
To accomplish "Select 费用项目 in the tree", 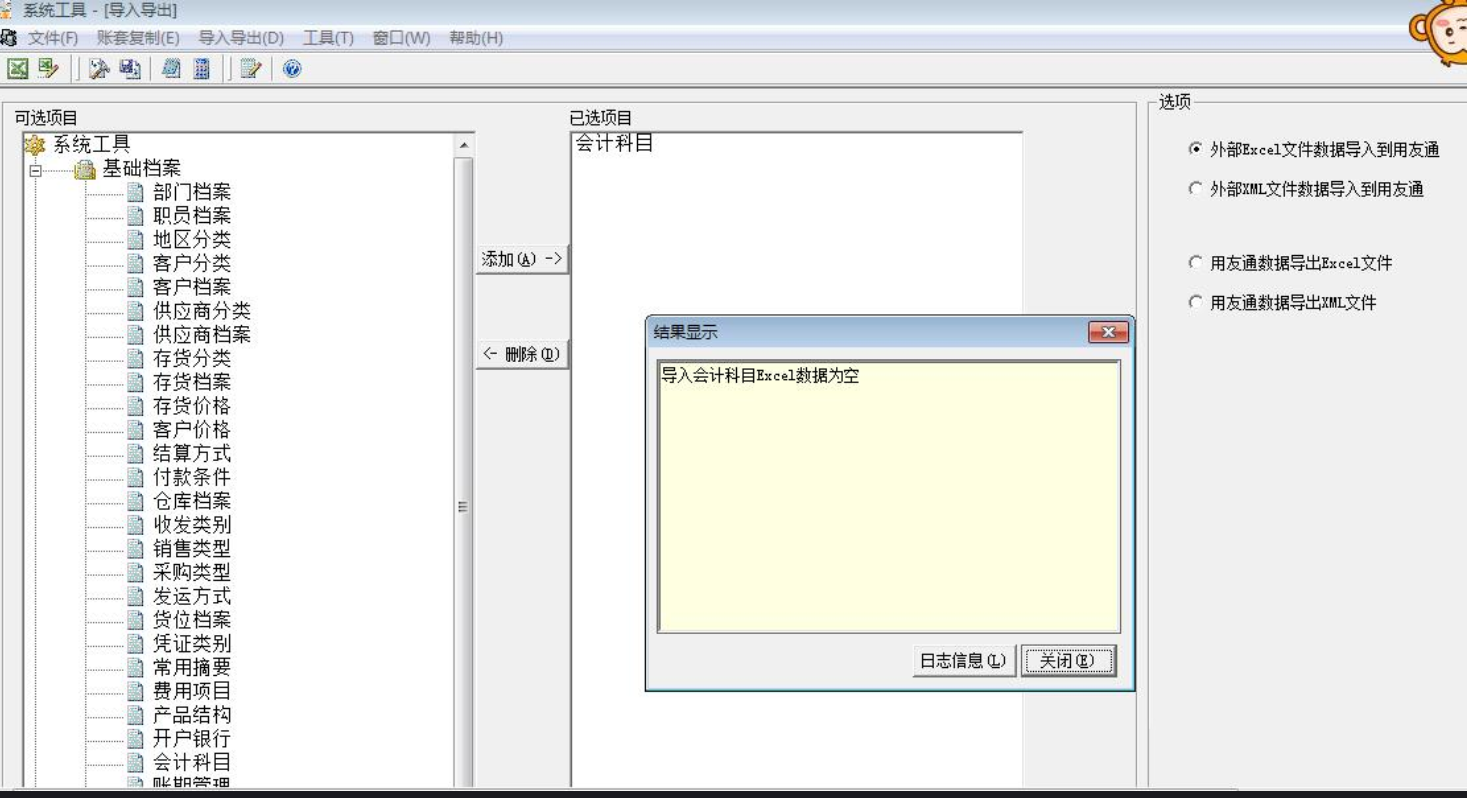I will [x=192, y=691].
